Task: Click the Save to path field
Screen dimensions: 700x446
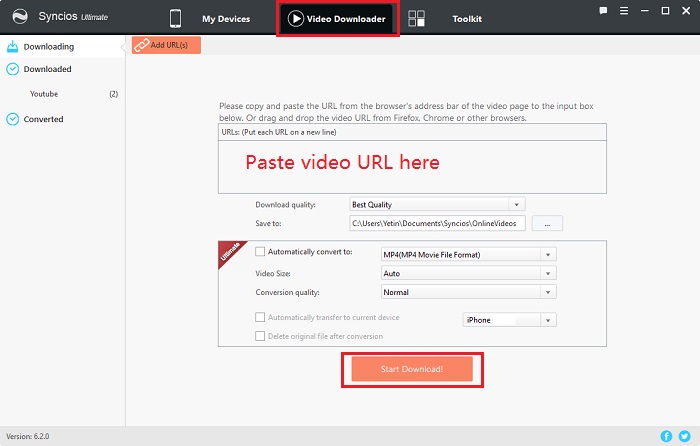Action: tap(438, 223)
